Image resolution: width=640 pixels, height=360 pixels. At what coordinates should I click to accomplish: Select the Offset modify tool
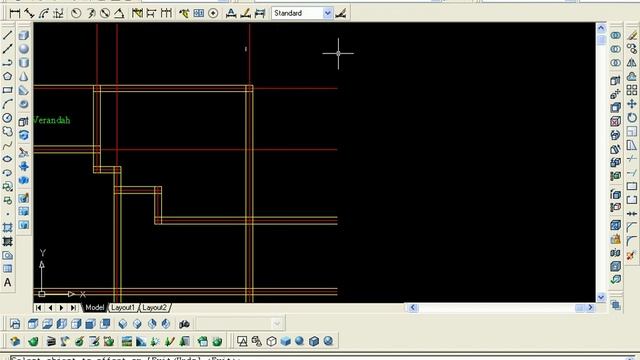point(632,76)
